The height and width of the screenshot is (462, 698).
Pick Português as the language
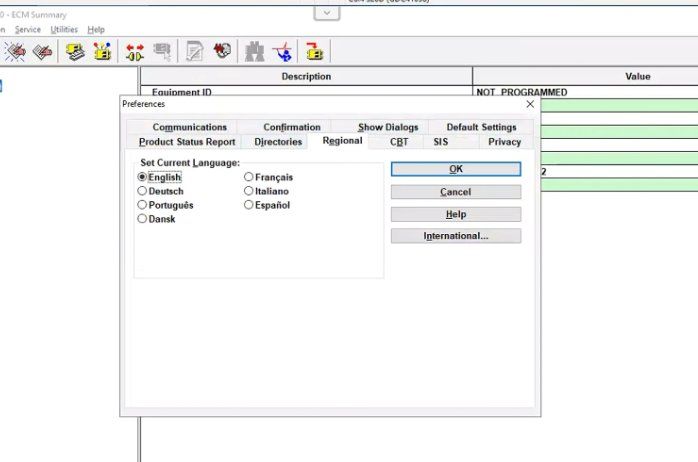[142, 205]
